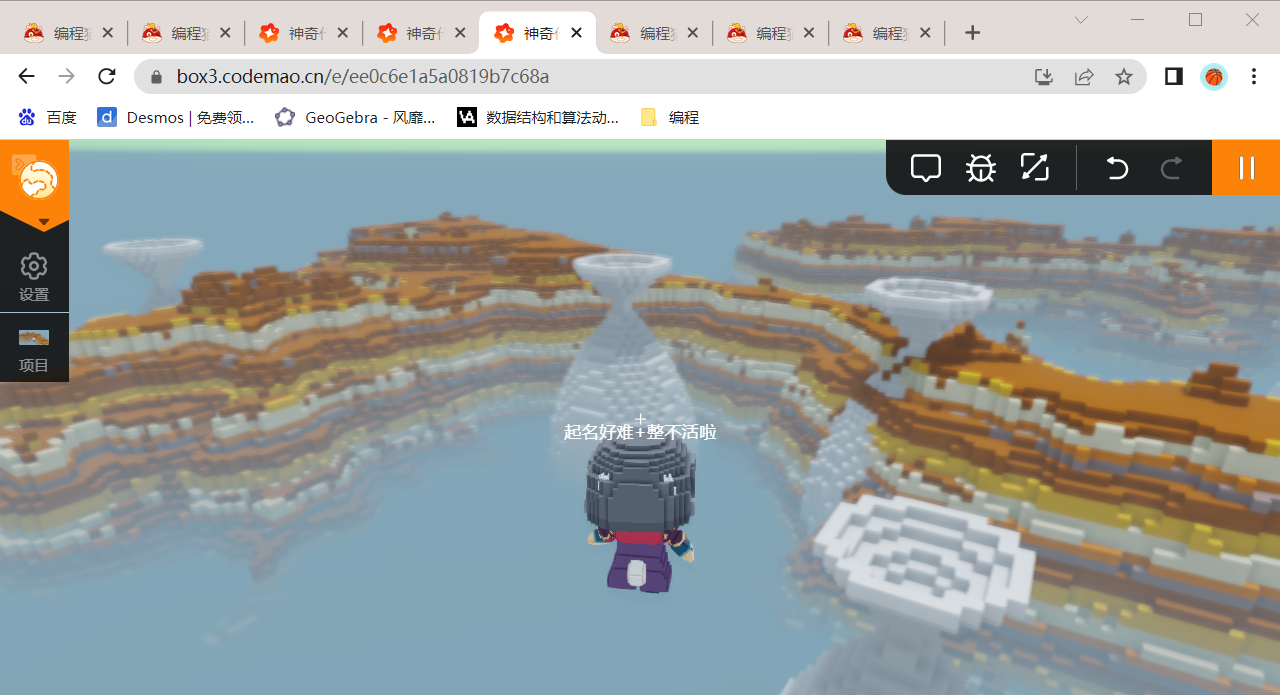Open the browser side panel icon
This screenshot has width=1280, height=695.
1174,77
